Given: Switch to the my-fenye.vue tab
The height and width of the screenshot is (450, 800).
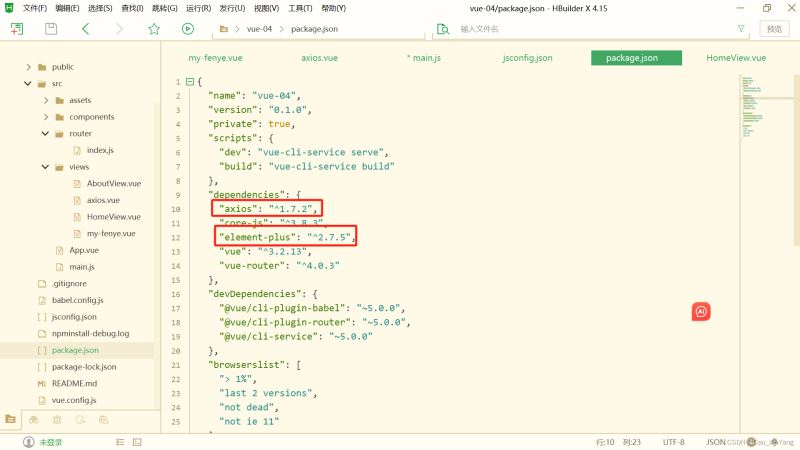Looking at the screenshot, I should [x=215, y=58].
